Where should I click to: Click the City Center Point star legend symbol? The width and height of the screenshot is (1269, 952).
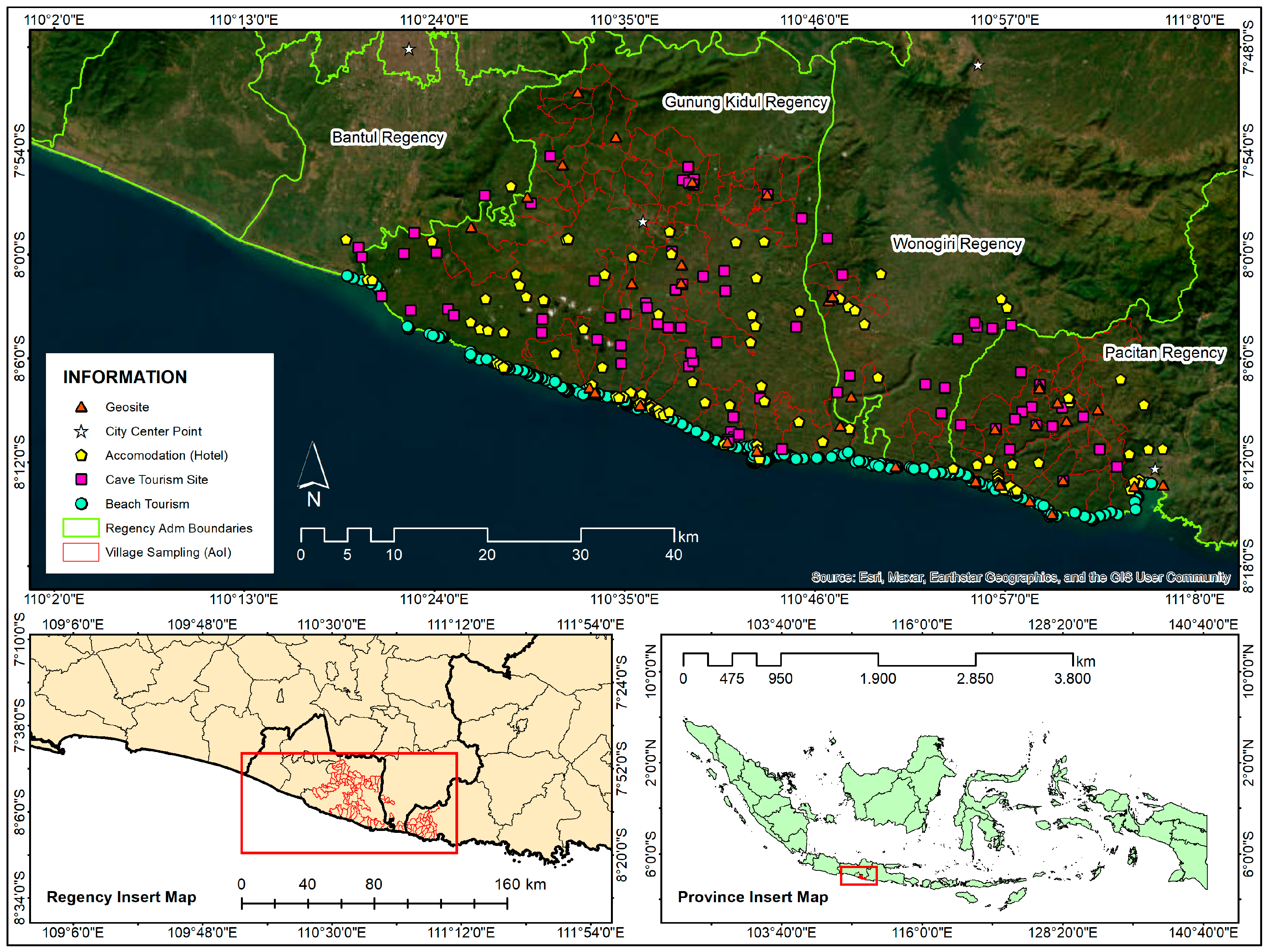pos(82,431)
